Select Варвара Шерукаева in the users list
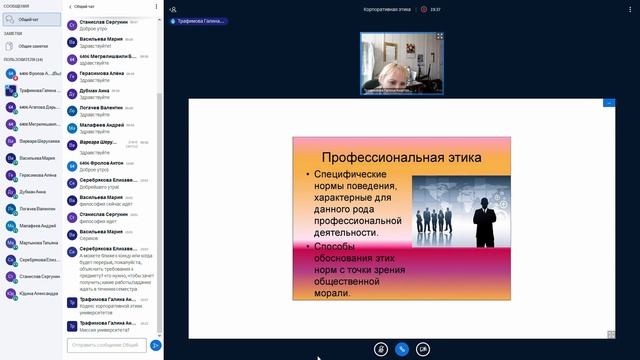The height and width of the screenshot is (360, 640). click(33, 141)
